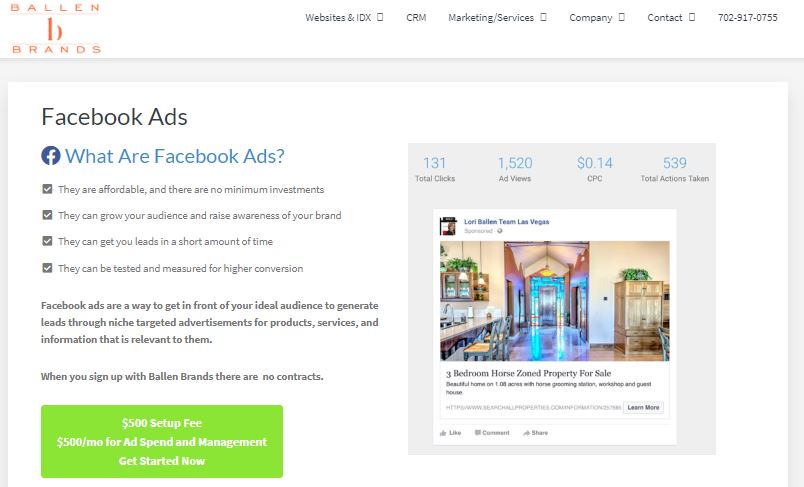This screenshot has height=487, width=804.
Task: Click the 'Beautiful home on 1.08 acres' description
Action: click(548, 388)
